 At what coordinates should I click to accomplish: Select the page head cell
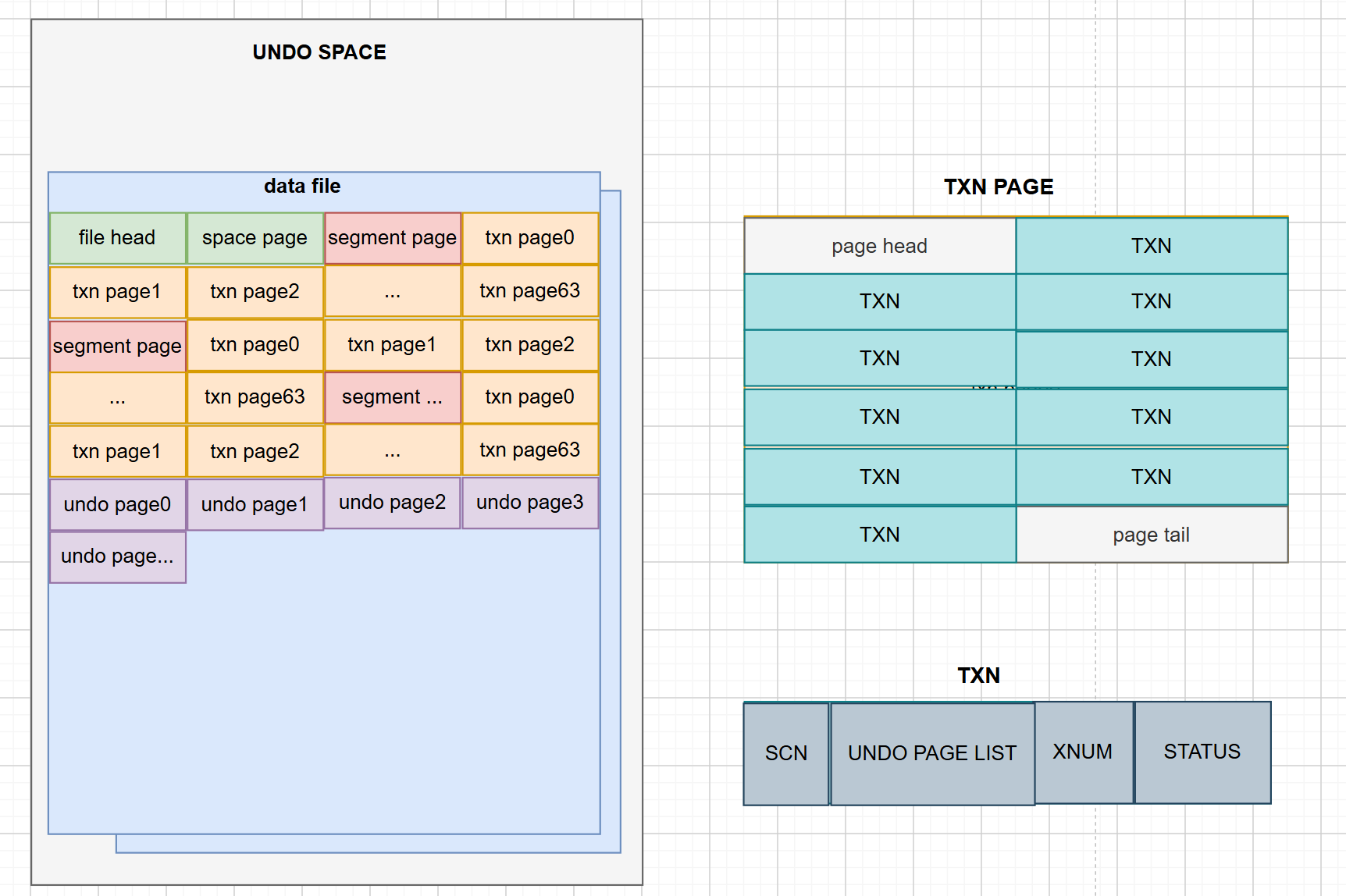point(880,246)
